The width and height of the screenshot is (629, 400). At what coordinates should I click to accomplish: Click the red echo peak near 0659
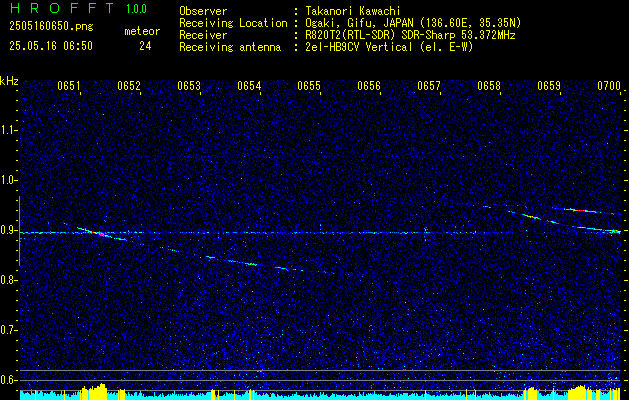[x=580, y=210]
